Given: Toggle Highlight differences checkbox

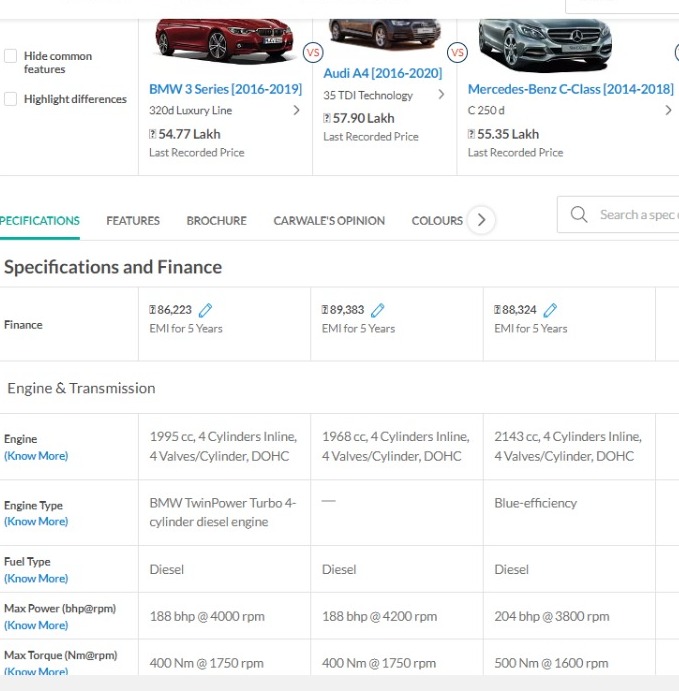Looking at the screenshot, I should 11,99.
